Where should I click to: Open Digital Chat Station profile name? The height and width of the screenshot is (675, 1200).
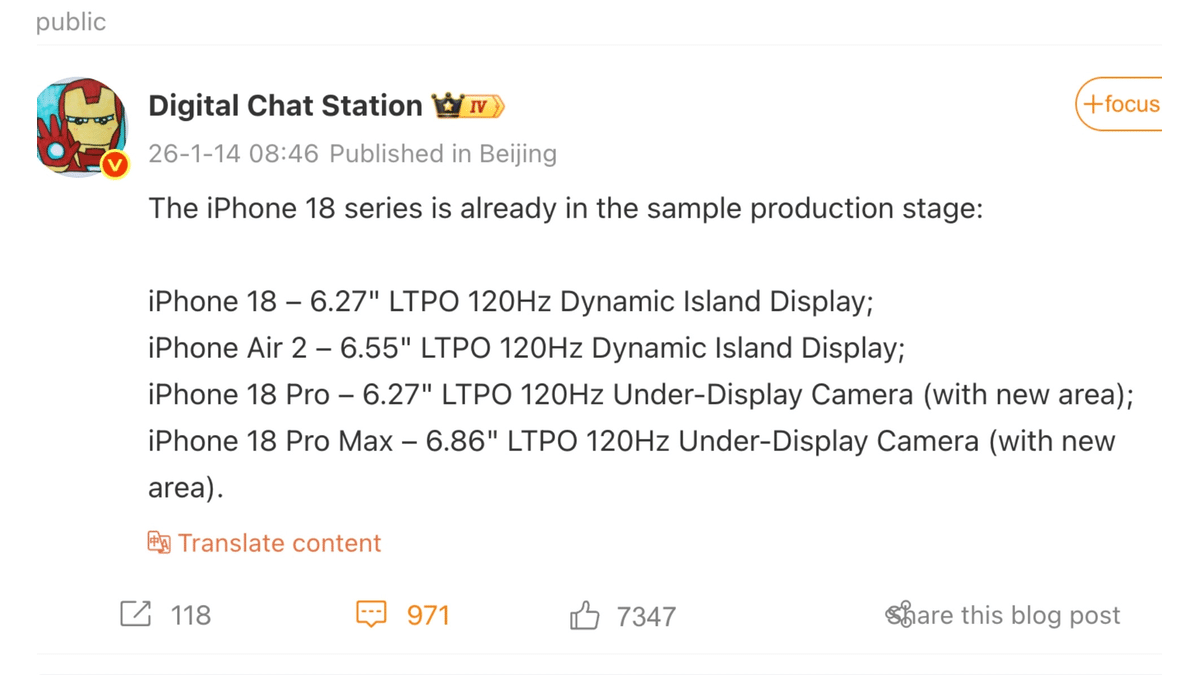285,106
